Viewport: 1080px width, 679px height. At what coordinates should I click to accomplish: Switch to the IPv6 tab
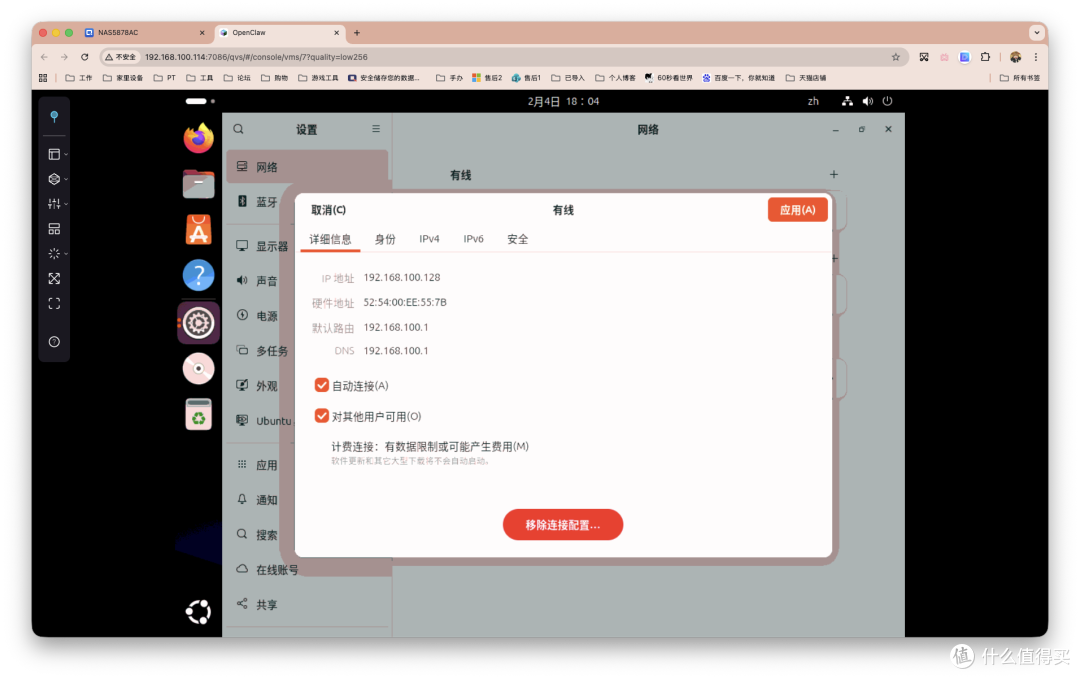[473, 239]
